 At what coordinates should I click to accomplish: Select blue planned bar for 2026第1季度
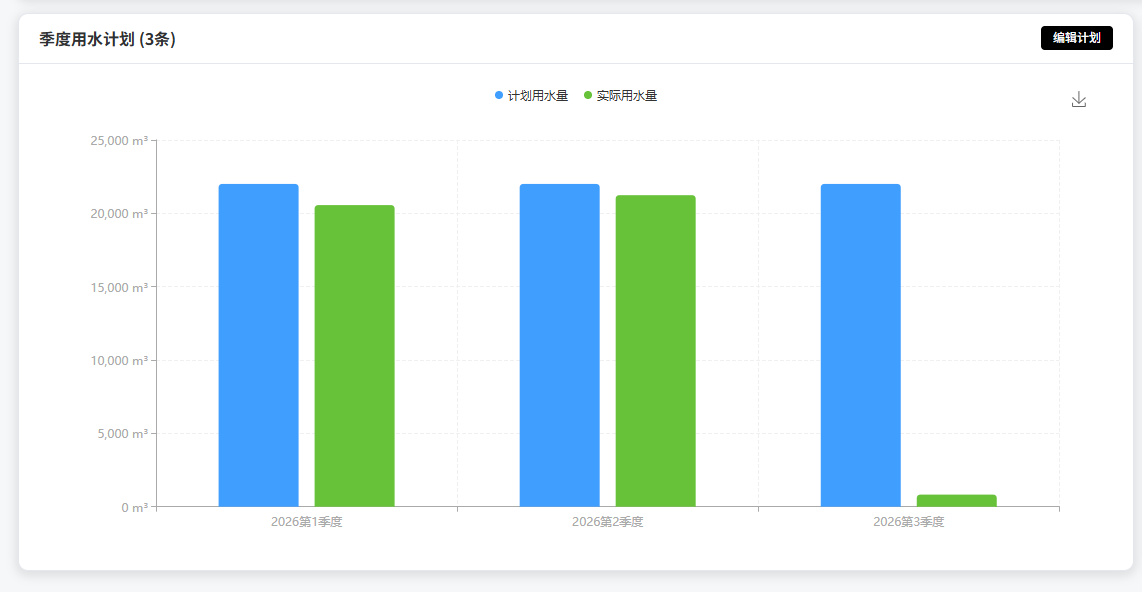coord(259,345)
